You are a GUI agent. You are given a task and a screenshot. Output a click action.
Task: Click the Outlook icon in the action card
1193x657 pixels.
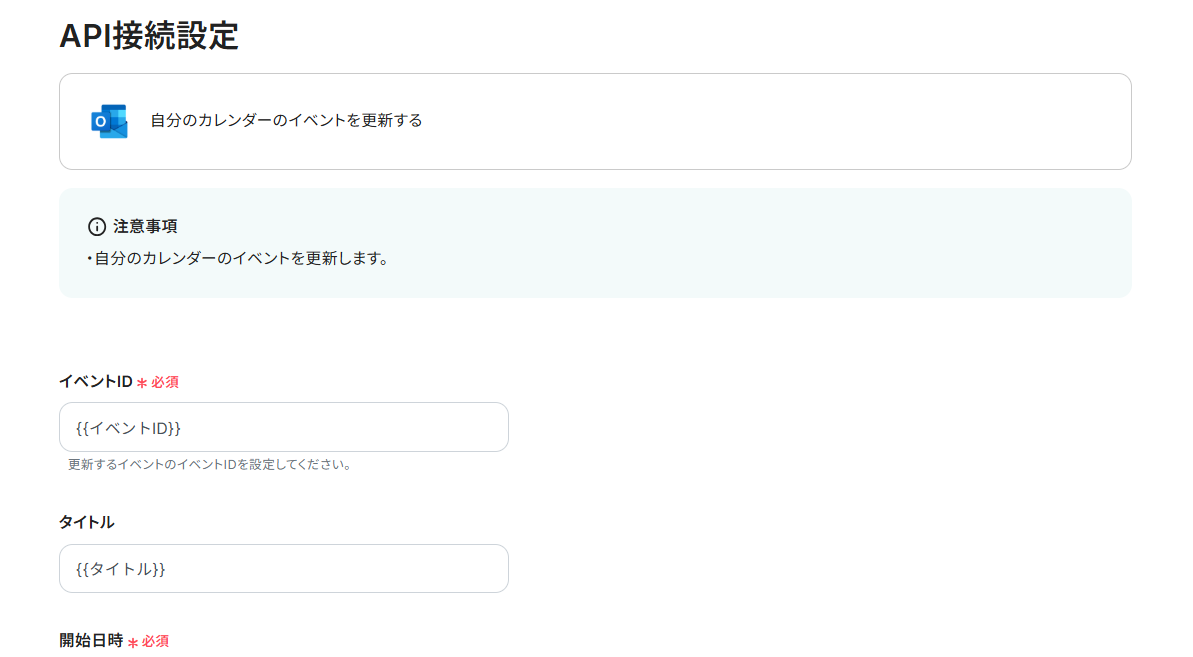[x=110, y=121]
